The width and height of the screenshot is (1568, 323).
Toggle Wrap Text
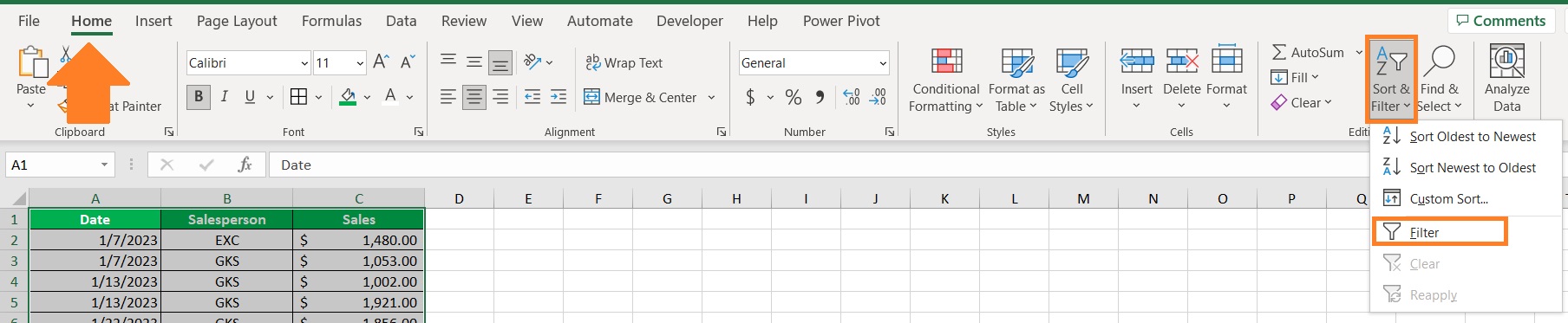(624, 62)
